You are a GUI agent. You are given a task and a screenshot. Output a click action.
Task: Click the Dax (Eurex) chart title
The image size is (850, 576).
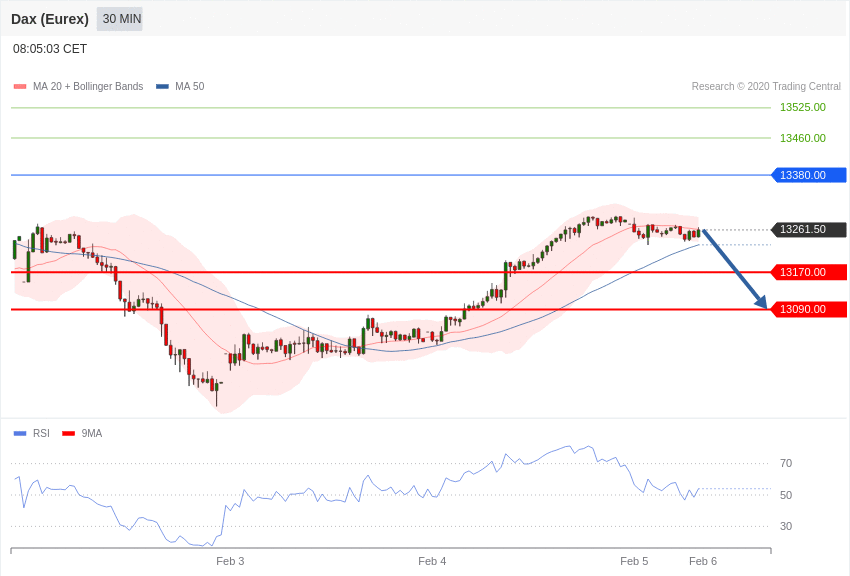[x=50, y=19]
